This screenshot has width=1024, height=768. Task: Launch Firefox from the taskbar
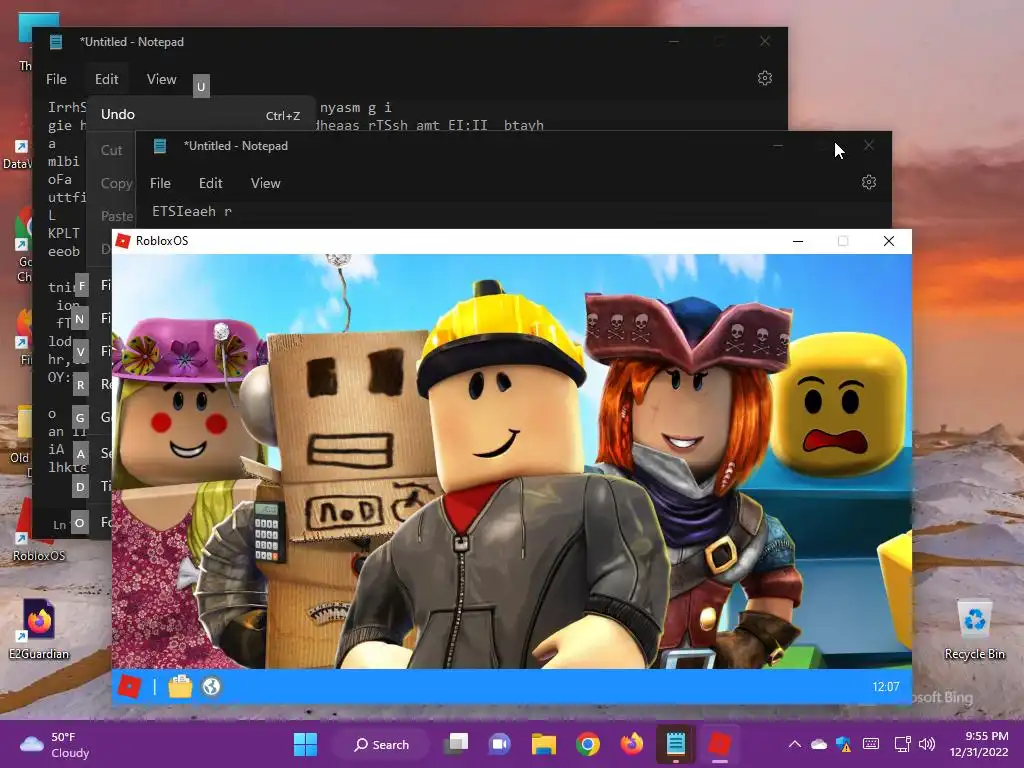[x=632, y=744]
